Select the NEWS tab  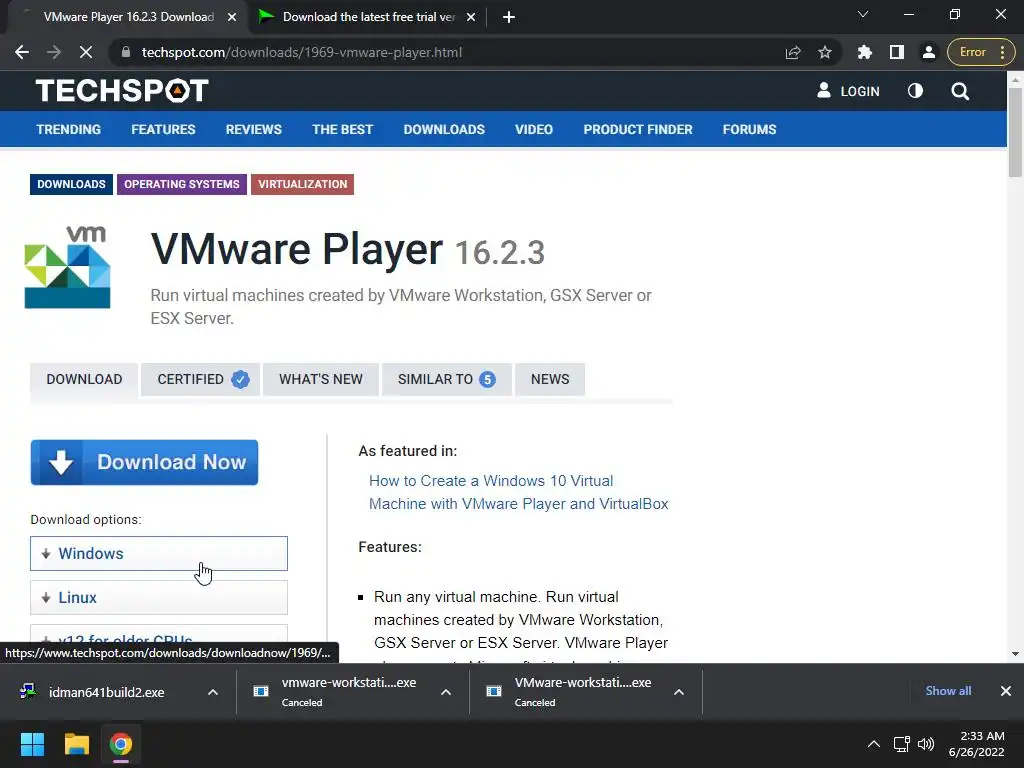point(550,379)
